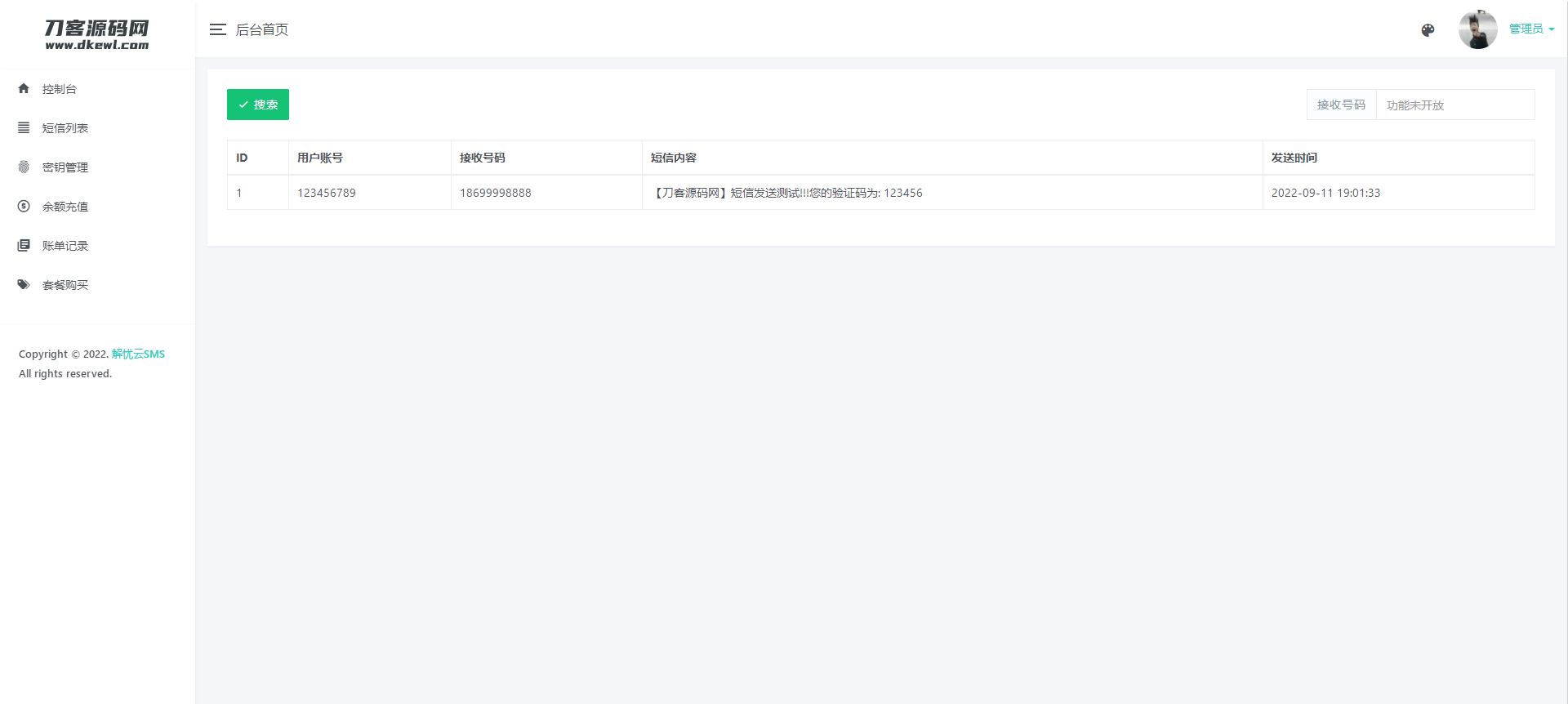Click the home icon beside 控制台

click(24, 88)
